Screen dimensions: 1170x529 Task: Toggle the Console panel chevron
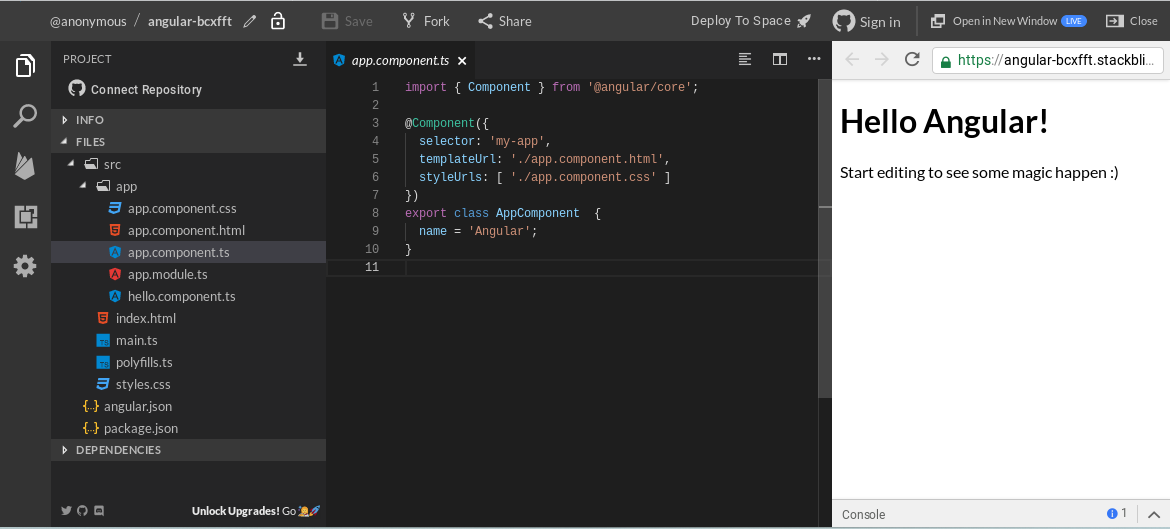pos(1152,514)
